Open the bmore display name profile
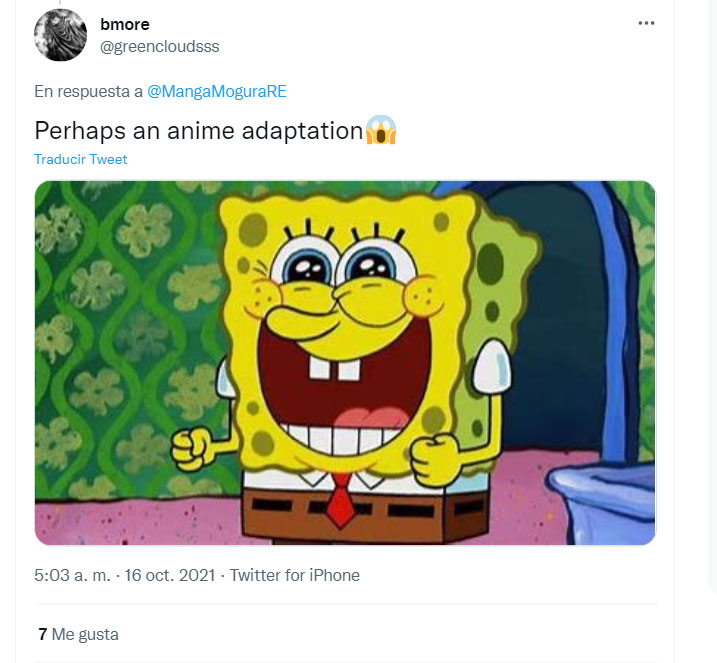The image size is (717, 663). click(125, 24)
